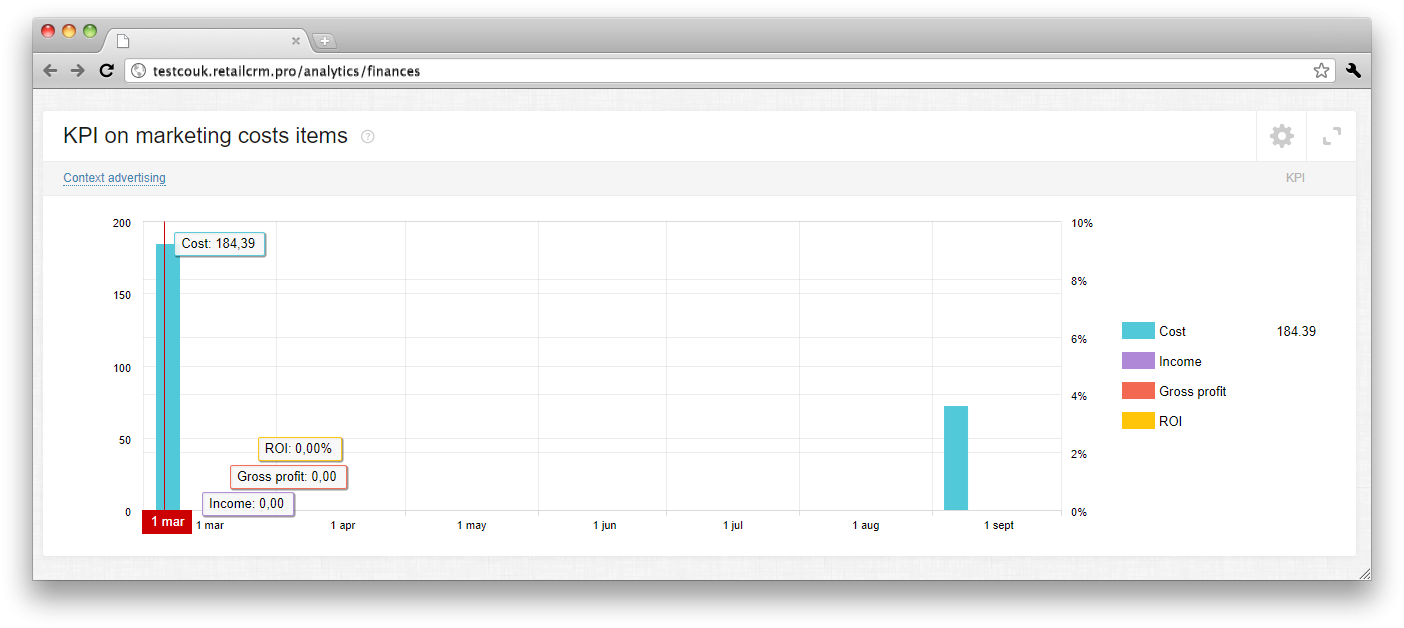Screen dimensions: 1404x628
Task: Open the Context advertising dropdown link
Action: [x=114, y=178]
